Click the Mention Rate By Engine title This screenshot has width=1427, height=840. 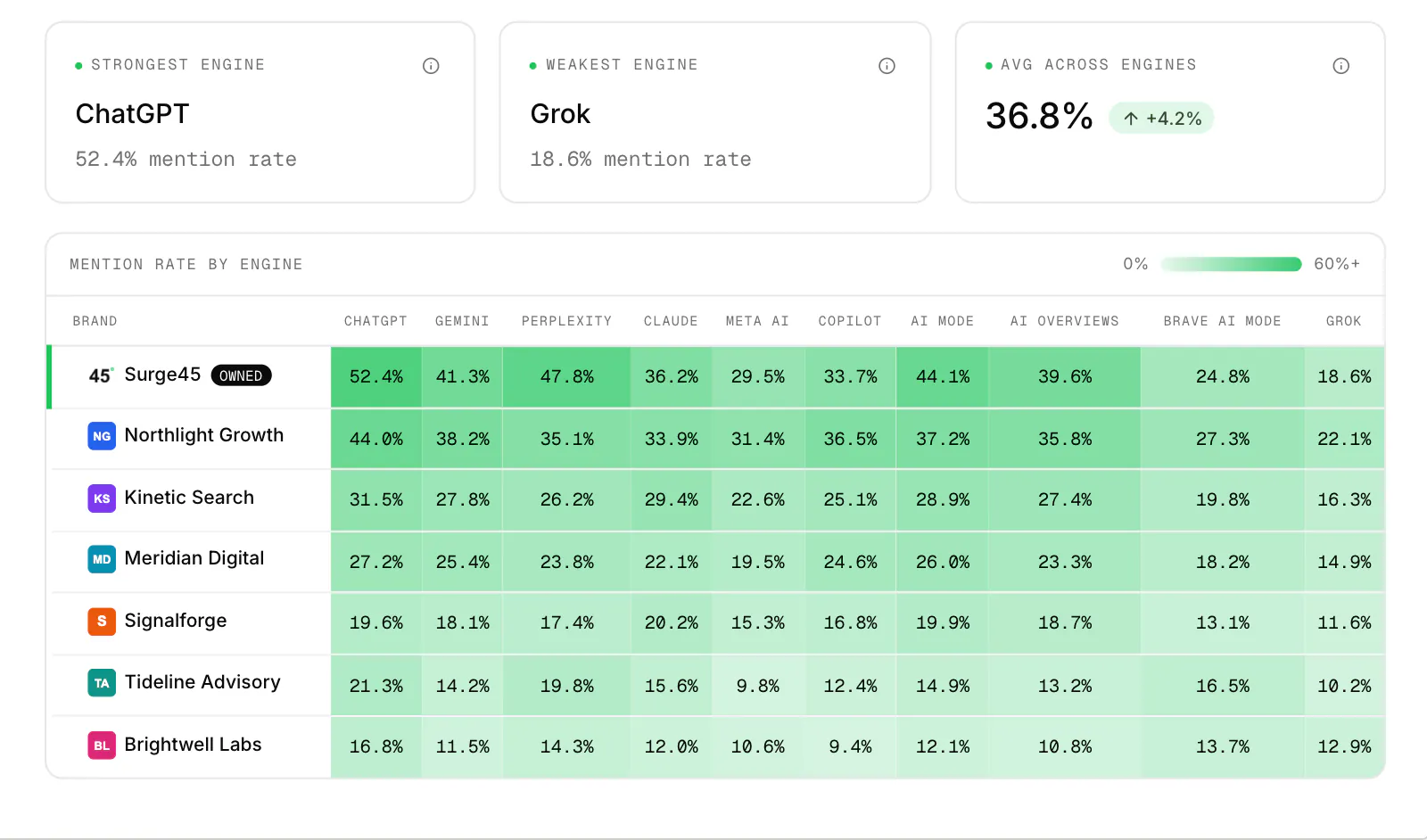[x=186, y=265]
